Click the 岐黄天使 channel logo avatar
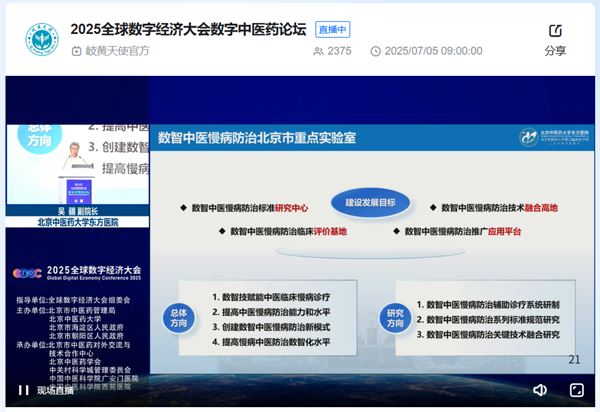600x412 pixels. [x=42, y=39]
